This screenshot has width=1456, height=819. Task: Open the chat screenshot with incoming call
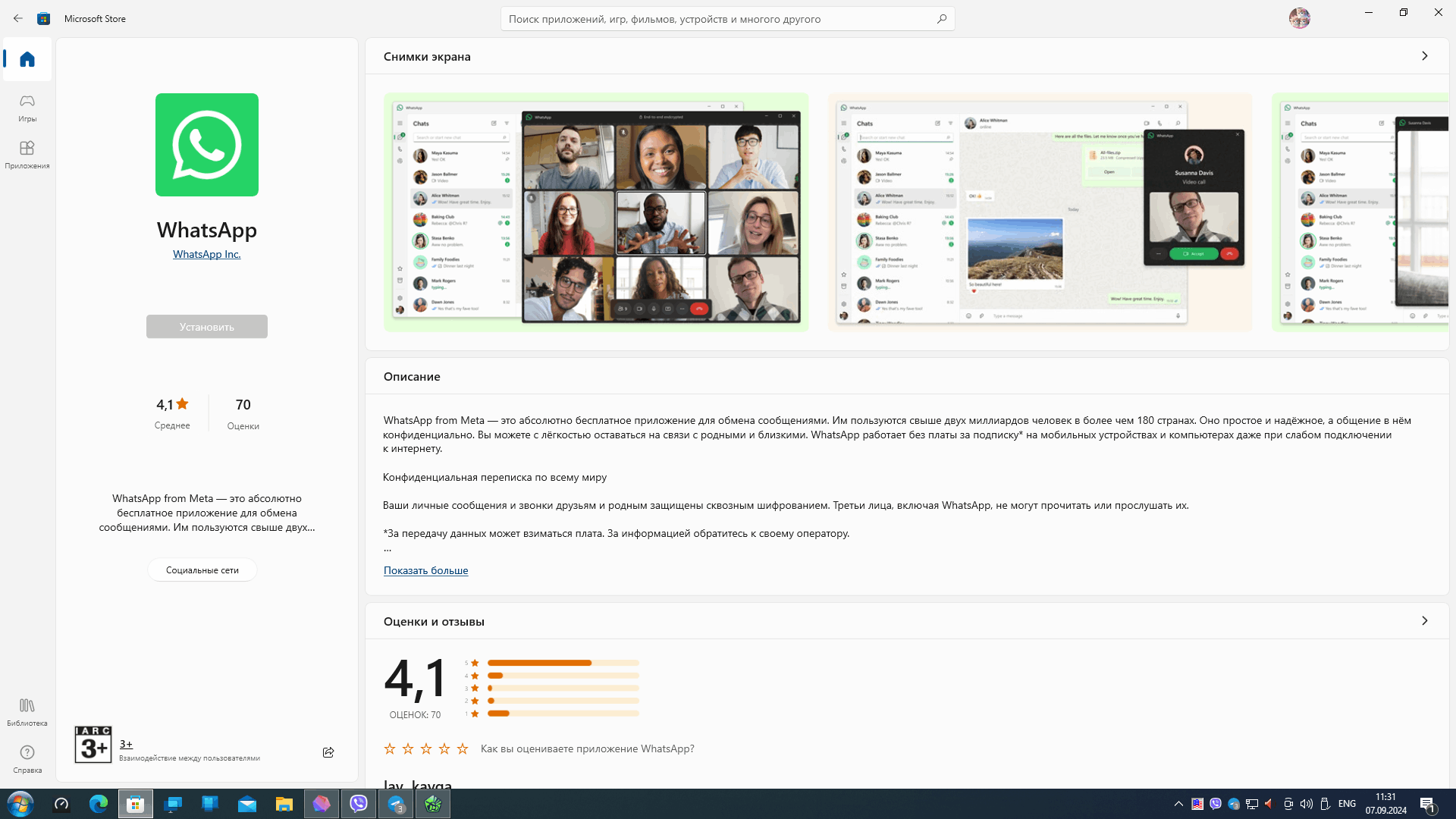pyautogui.click(x=1040, y=212)
